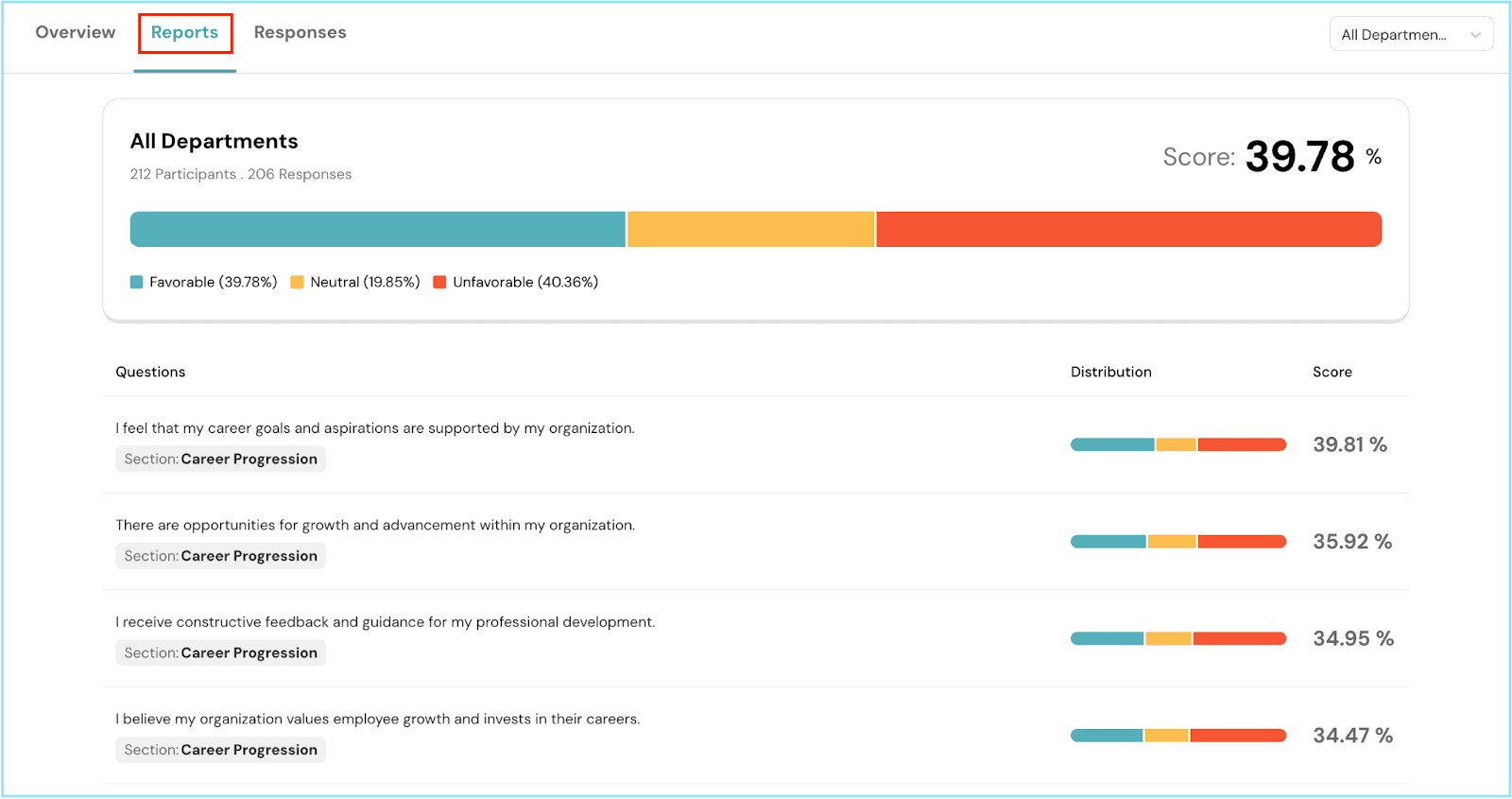
Task: Switch to the Responses tab
Action: (300, 33)
